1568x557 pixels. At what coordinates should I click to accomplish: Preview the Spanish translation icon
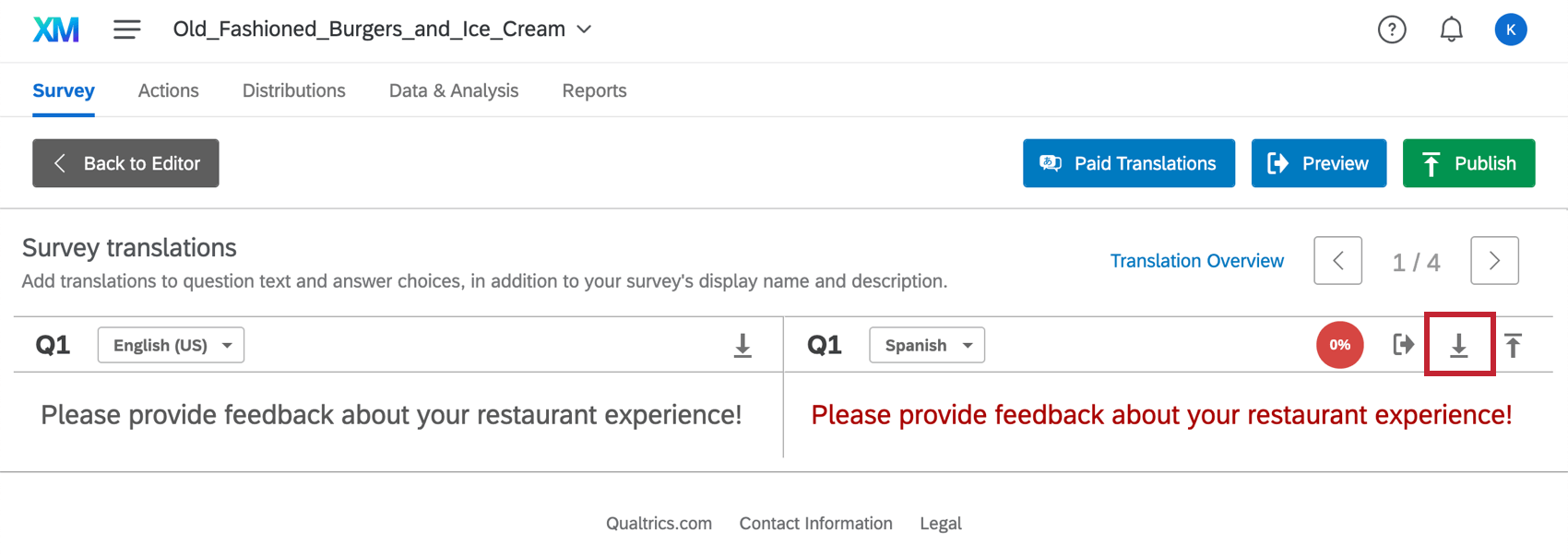1403,345
